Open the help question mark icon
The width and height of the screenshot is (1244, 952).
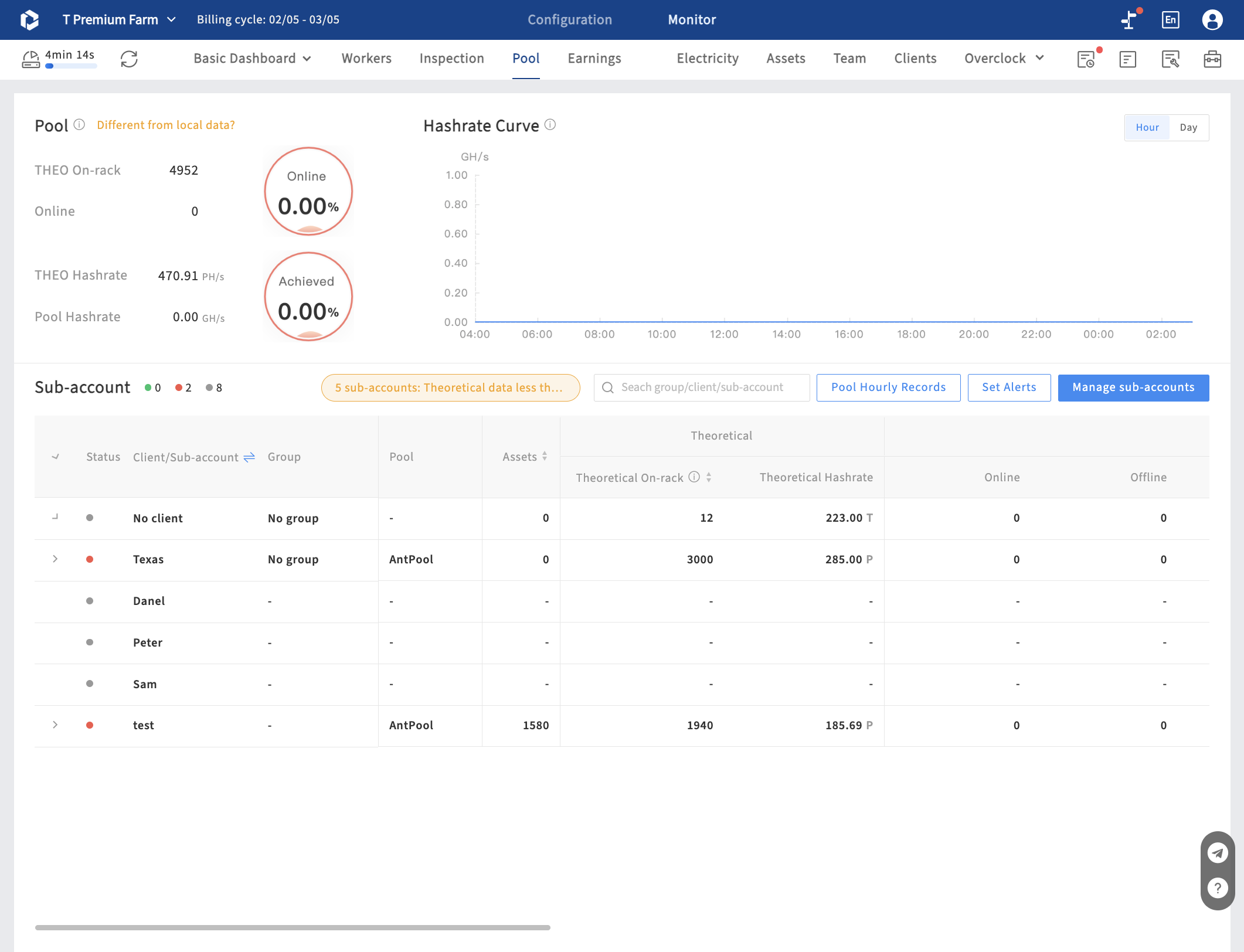[1218, 888]
